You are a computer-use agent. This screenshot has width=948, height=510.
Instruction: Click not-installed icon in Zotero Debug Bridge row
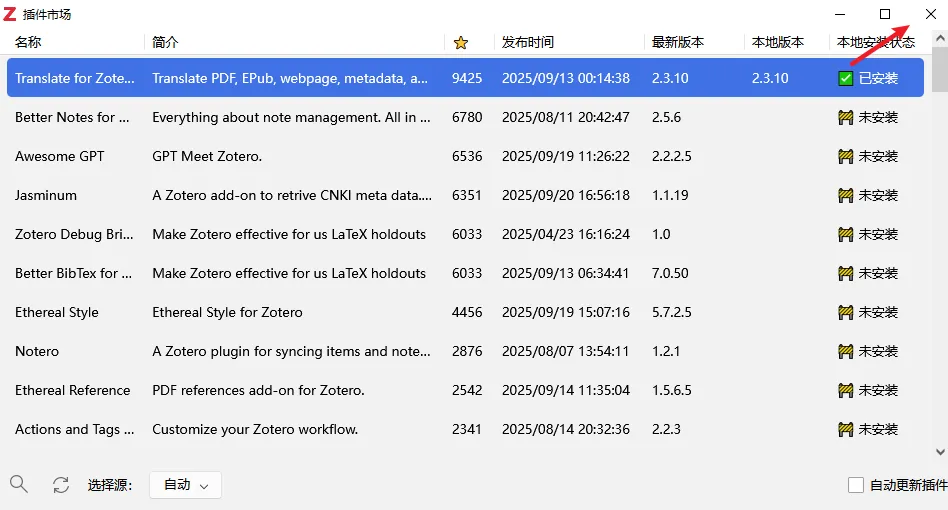pos(845,234)
